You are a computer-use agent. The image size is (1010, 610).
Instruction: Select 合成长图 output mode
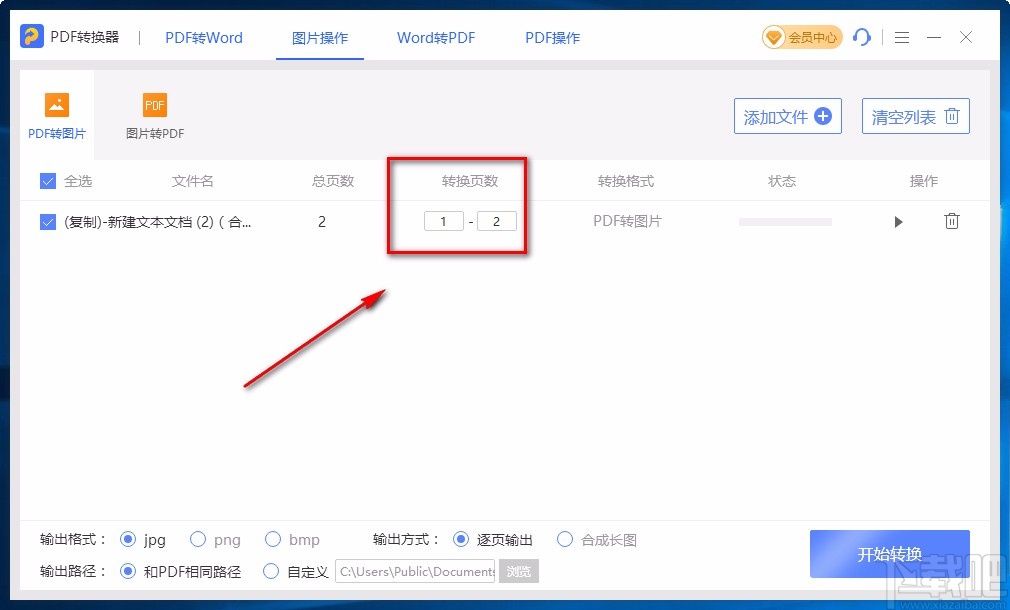pyautogui.click(x=565, y=539)
